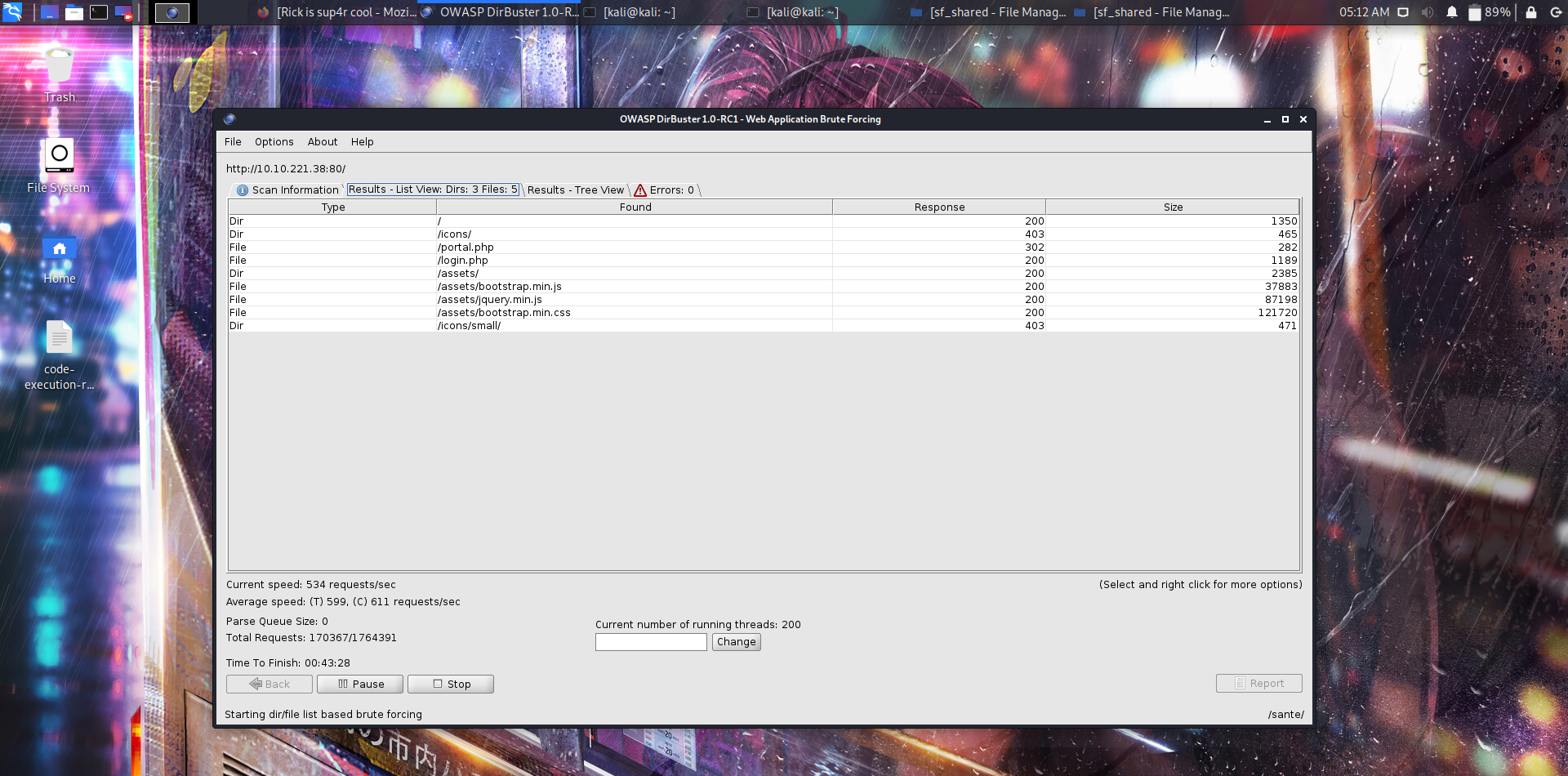Switch to first sf_shared File Manager entry
1568x776 pixels.
[988, 12]
